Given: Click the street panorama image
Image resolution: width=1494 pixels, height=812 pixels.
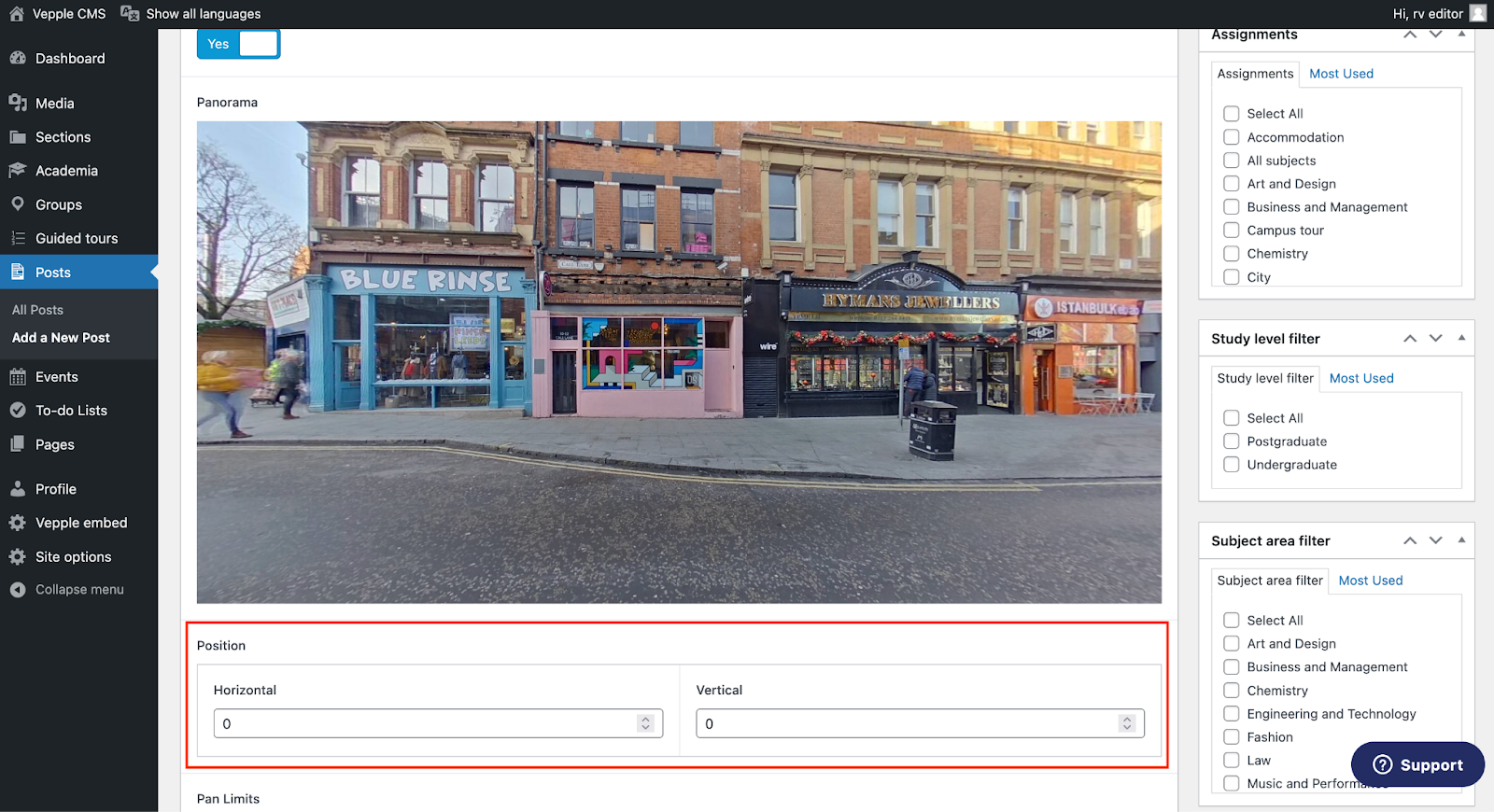Looking at the screenshot, I should [x=679, y=362].
